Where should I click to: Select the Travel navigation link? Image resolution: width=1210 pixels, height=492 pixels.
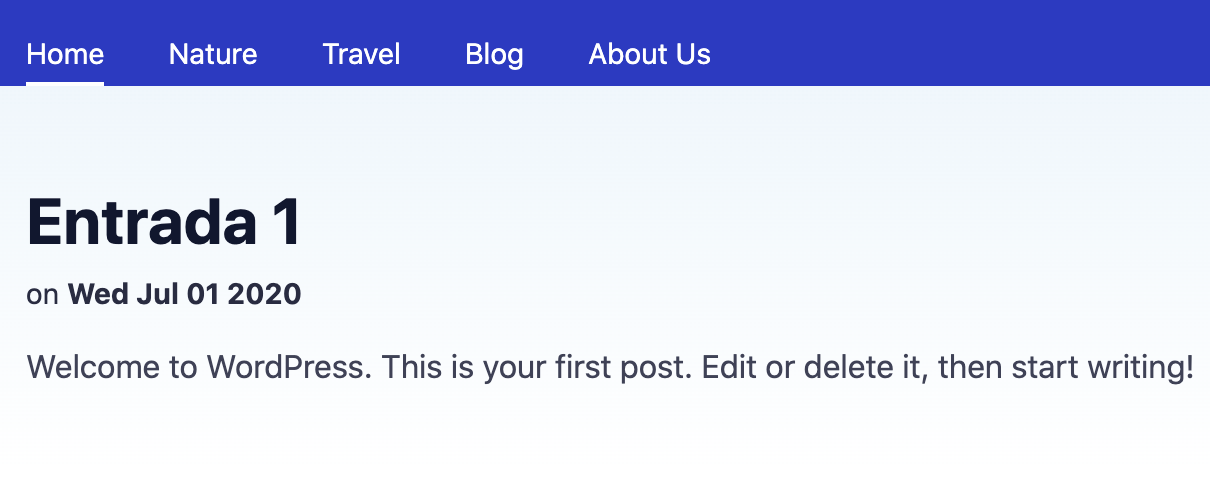[361, 54]
